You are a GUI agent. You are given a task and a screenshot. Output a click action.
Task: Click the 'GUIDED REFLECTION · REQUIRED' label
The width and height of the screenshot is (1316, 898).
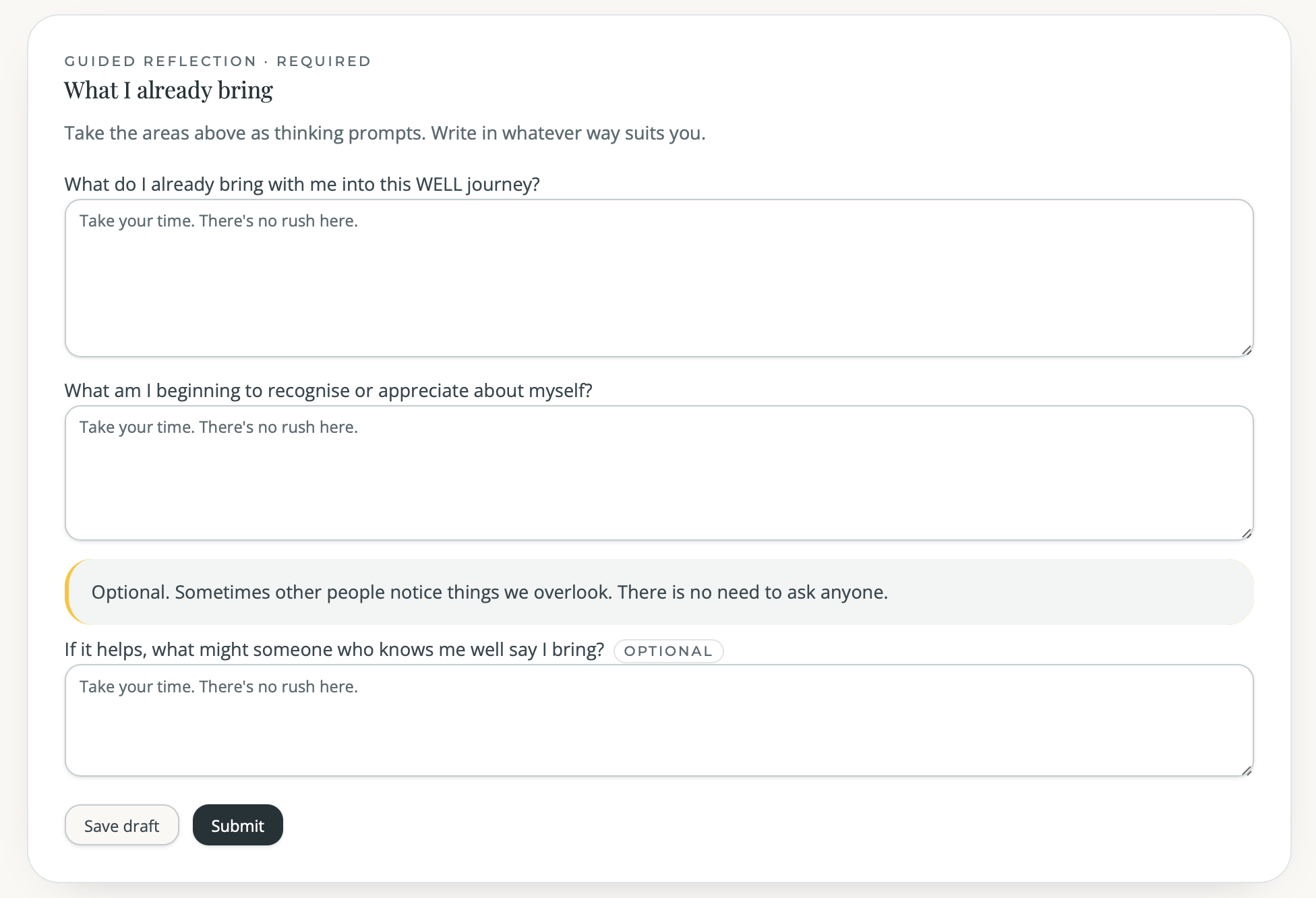tap(218, 61)
